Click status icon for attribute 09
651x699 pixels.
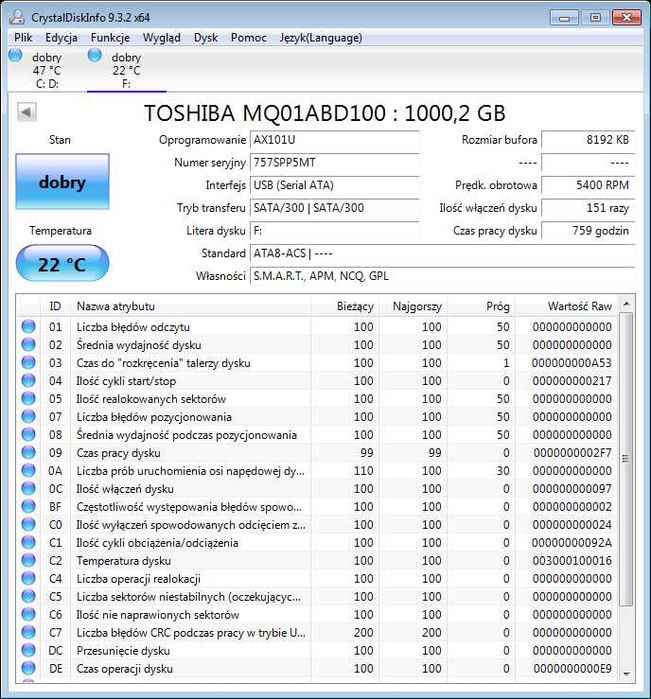click(28, 452)
